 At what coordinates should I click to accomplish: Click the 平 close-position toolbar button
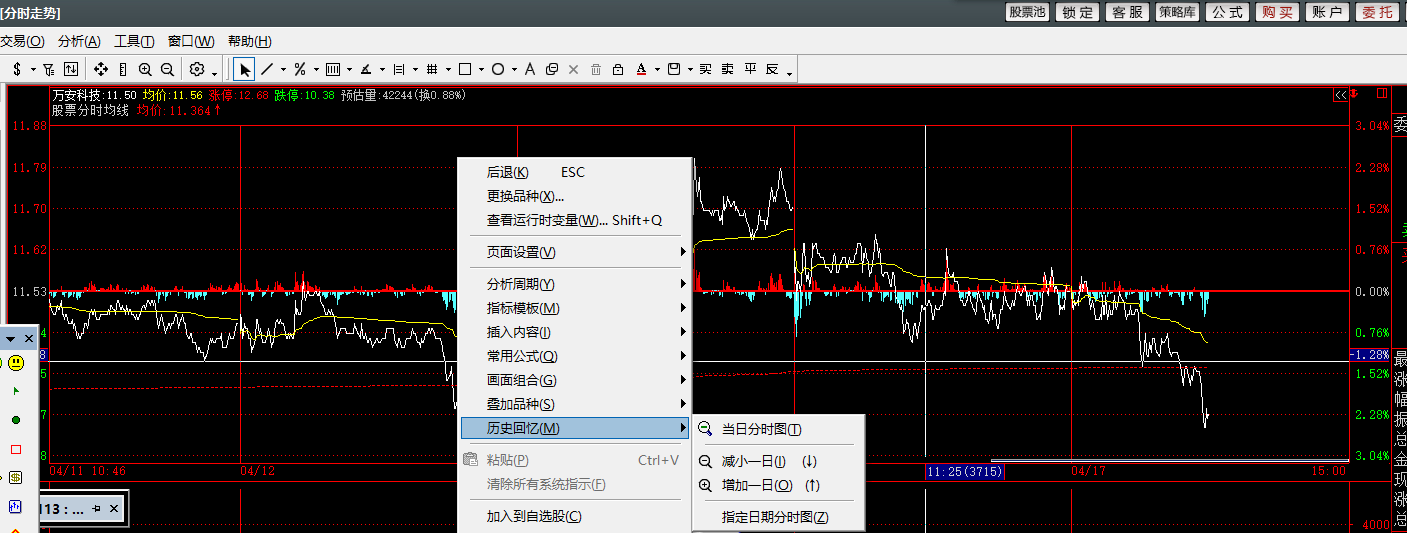pos(750,69)
